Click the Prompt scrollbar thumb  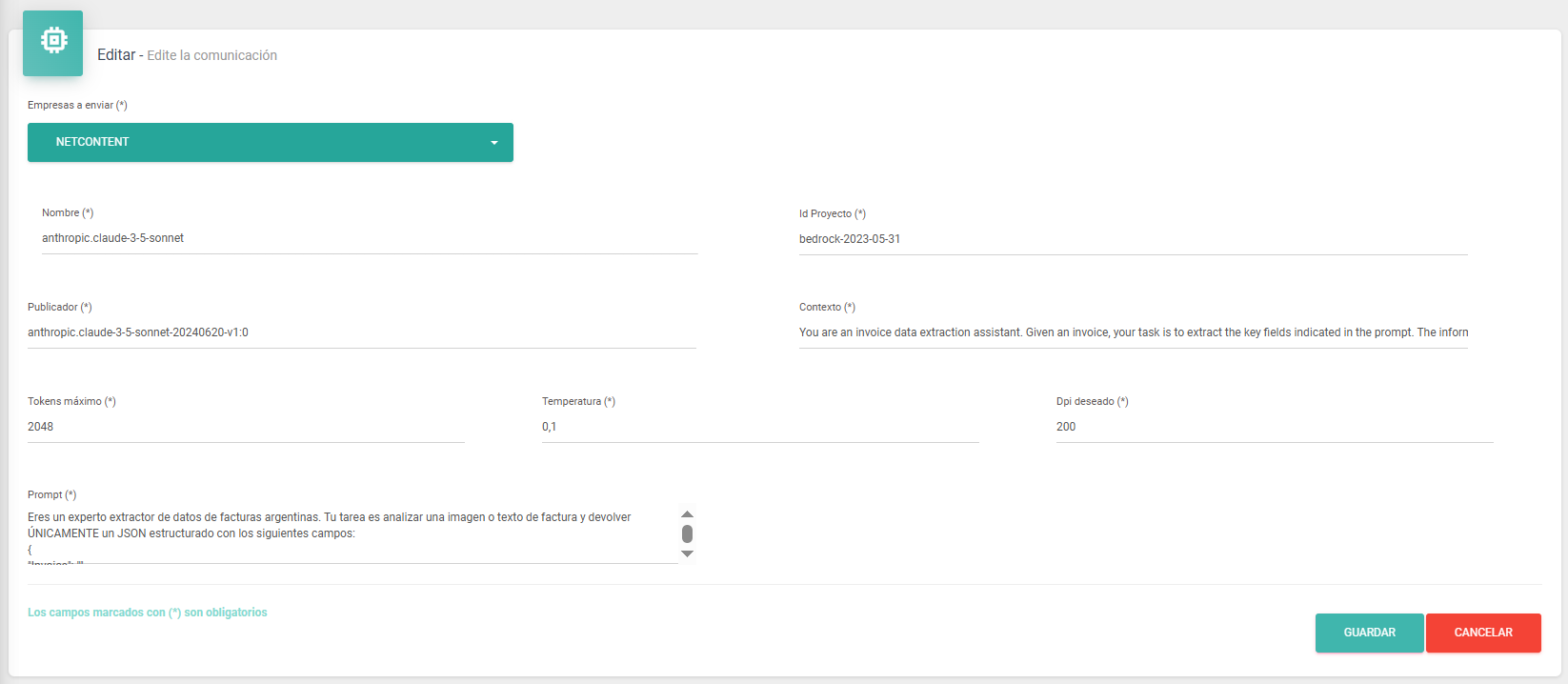point(687,533)
